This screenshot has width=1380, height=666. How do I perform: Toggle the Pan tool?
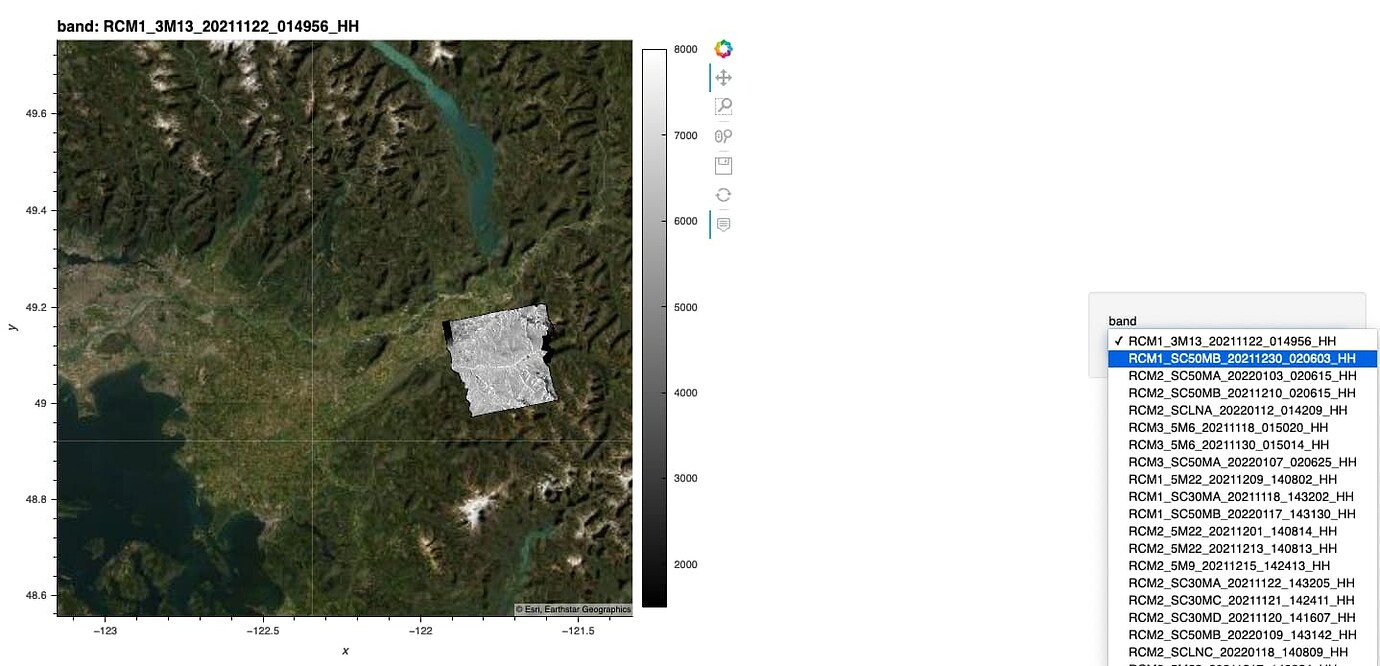click(x=723, y=78)
